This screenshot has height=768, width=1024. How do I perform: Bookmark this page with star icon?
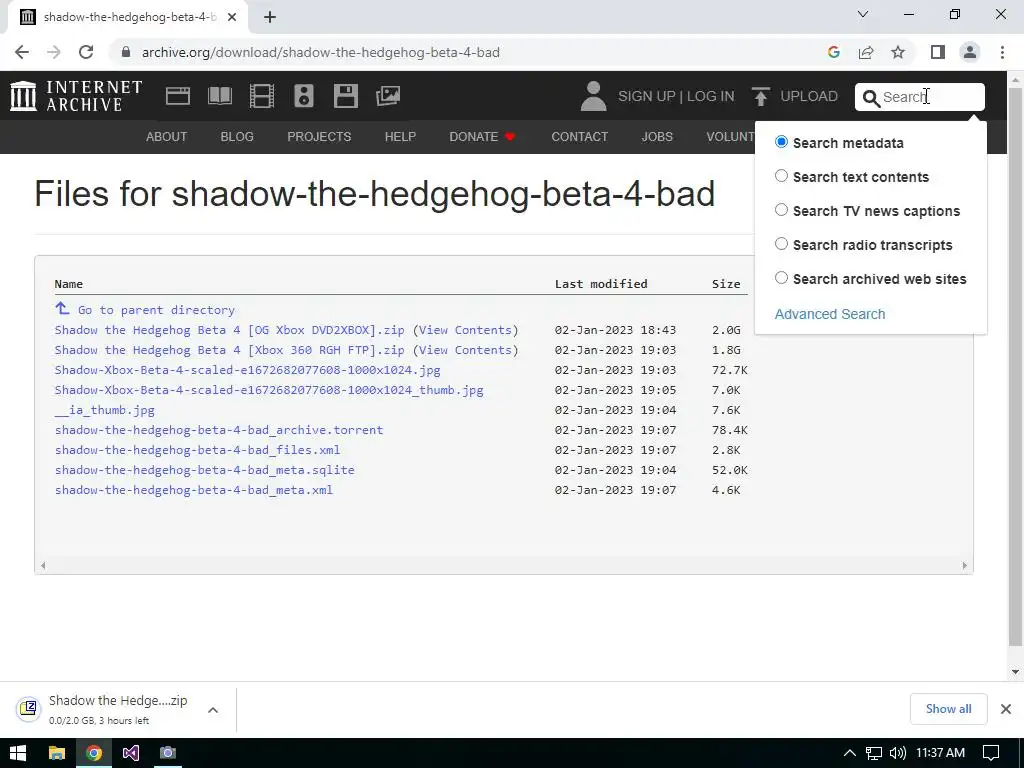(x=898, y=52)
